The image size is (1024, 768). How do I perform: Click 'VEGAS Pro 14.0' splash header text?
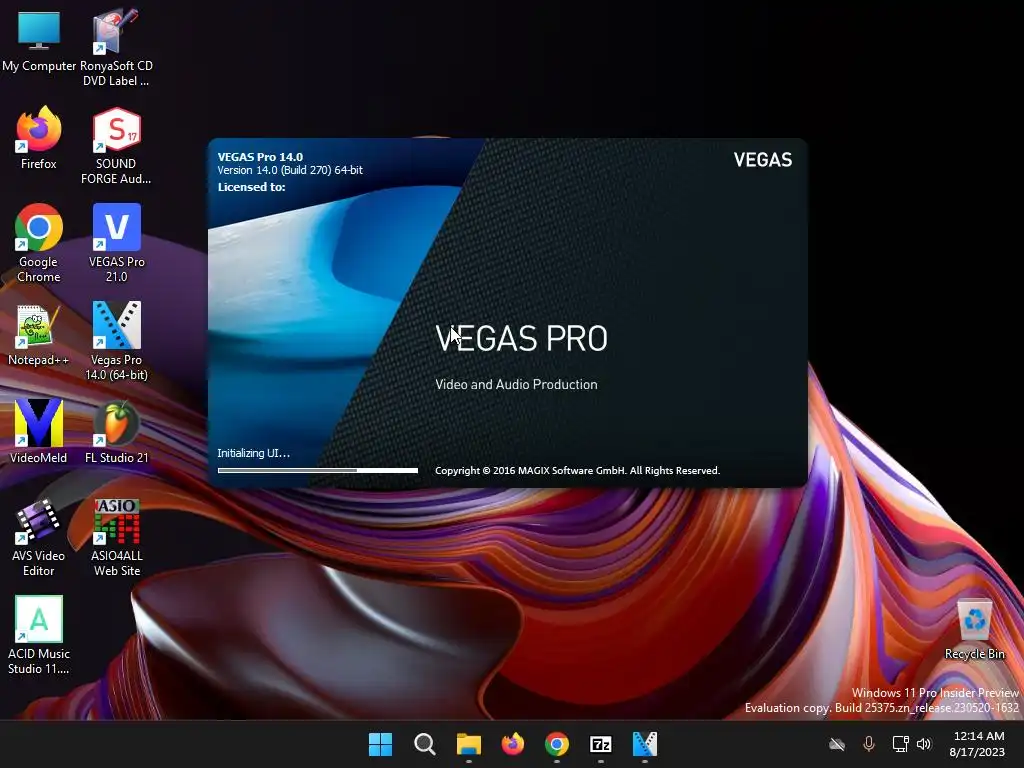coord(260,157)
